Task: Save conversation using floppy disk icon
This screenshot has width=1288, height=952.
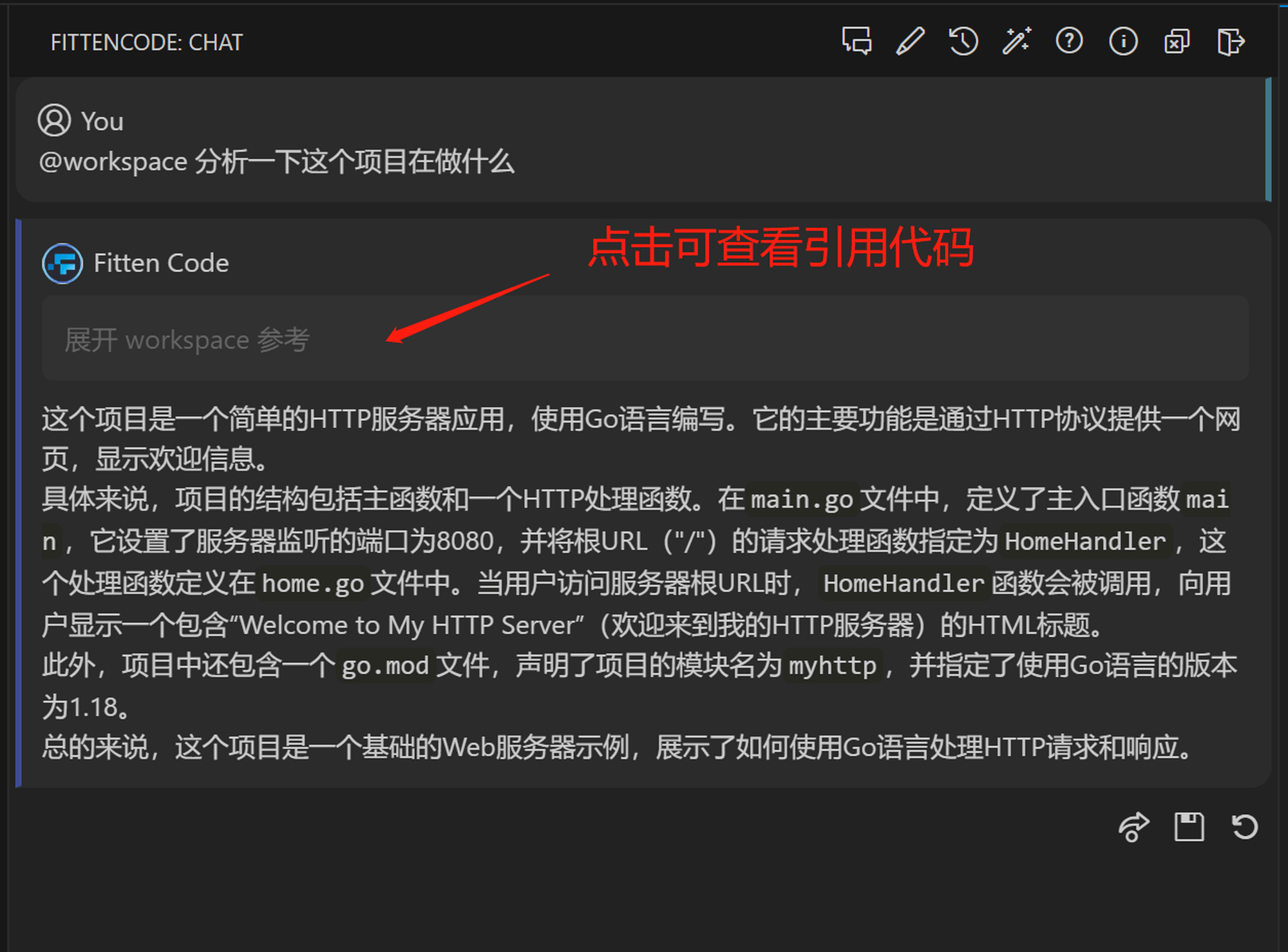Action: (x=1189, y=826)
